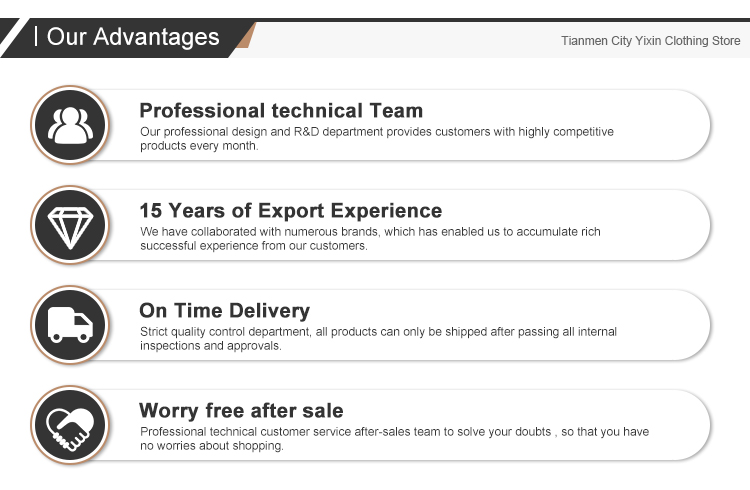The height and width of the screenshot is (490, 750).
Task: Click the vertical bar before Our Advantages
Action: click(x=36, y=36)
